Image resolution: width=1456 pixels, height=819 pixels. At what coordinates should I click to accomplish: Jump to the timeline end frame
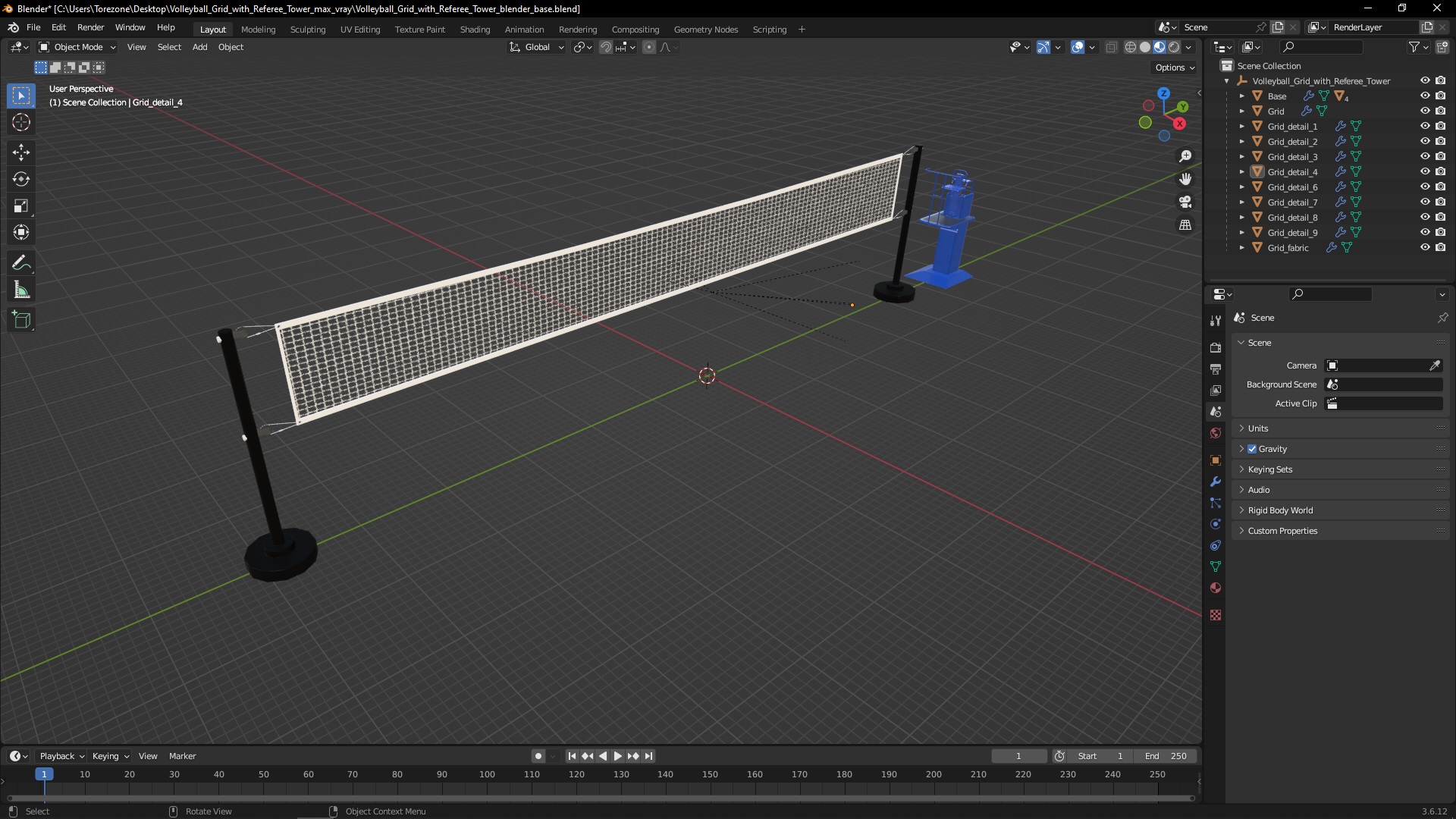pos(648,756)
